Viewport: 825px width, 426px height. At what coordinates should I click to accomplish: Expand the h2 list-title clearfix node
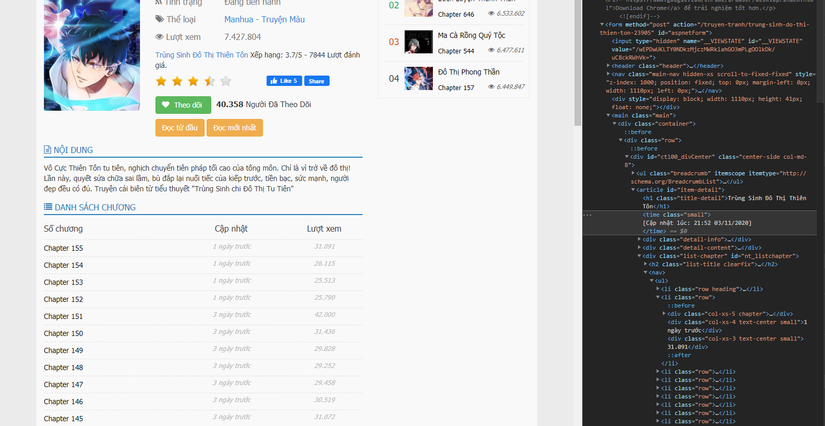click(646, 264)
